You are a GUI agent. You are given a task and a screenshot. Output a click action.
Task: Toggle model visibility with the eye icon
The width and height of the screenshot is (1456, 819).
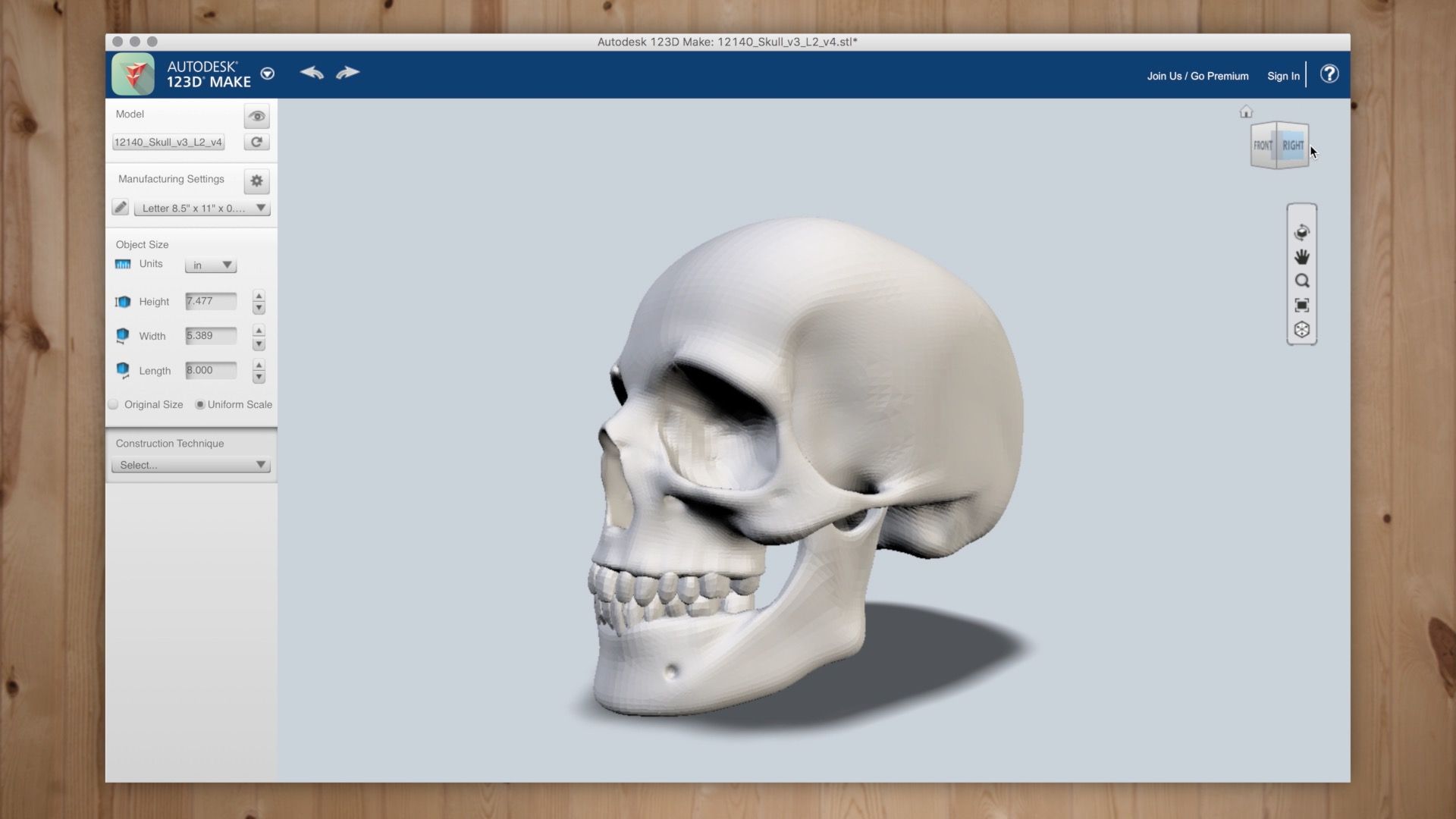click(256, 115)
